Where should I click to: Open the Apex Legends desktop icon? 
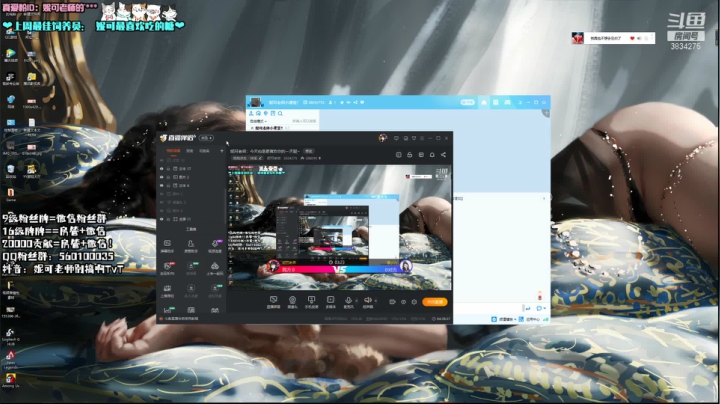[x=10, y=357]
